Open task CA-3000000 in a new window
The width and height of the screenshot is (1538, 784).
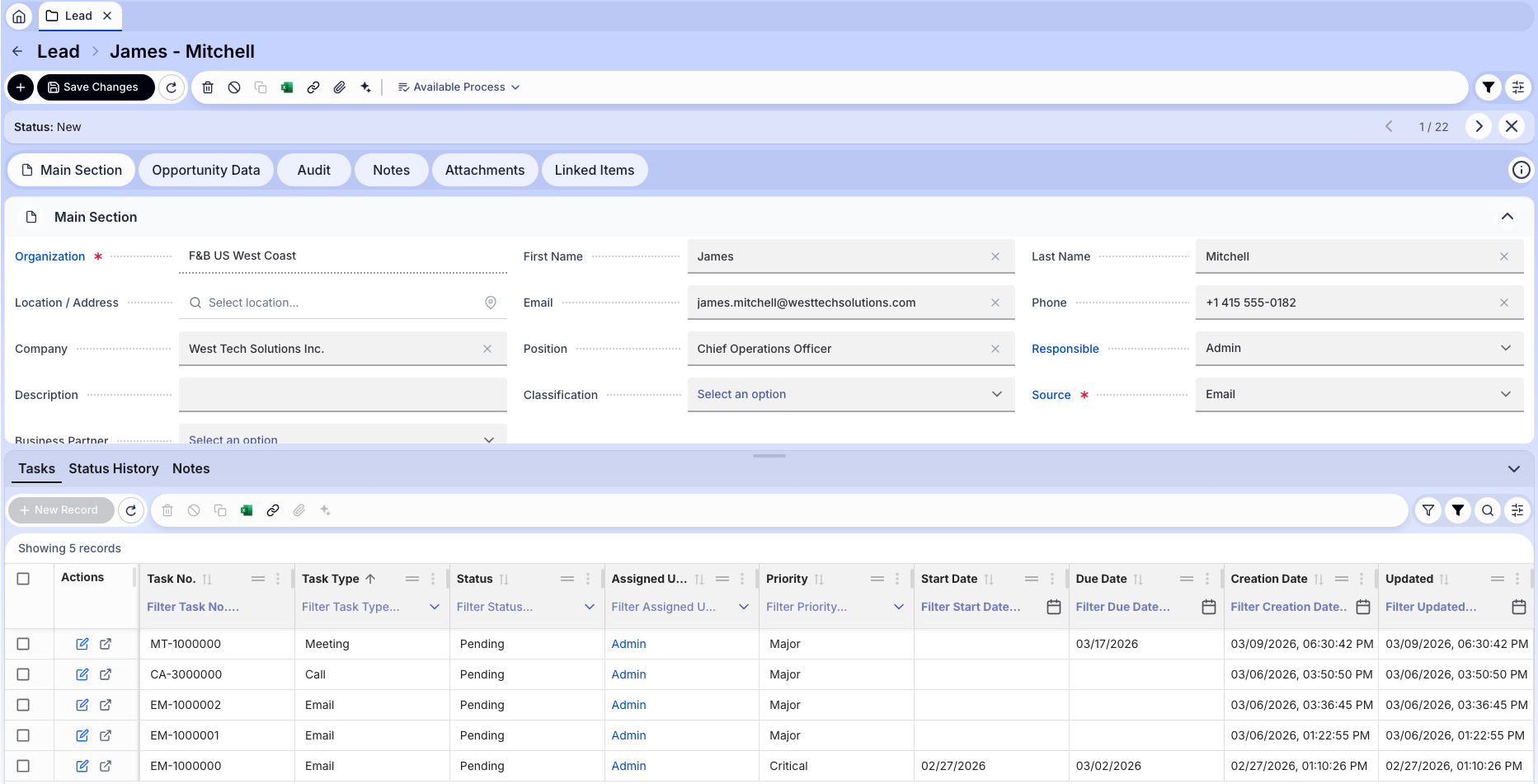[x=106, y=674]
